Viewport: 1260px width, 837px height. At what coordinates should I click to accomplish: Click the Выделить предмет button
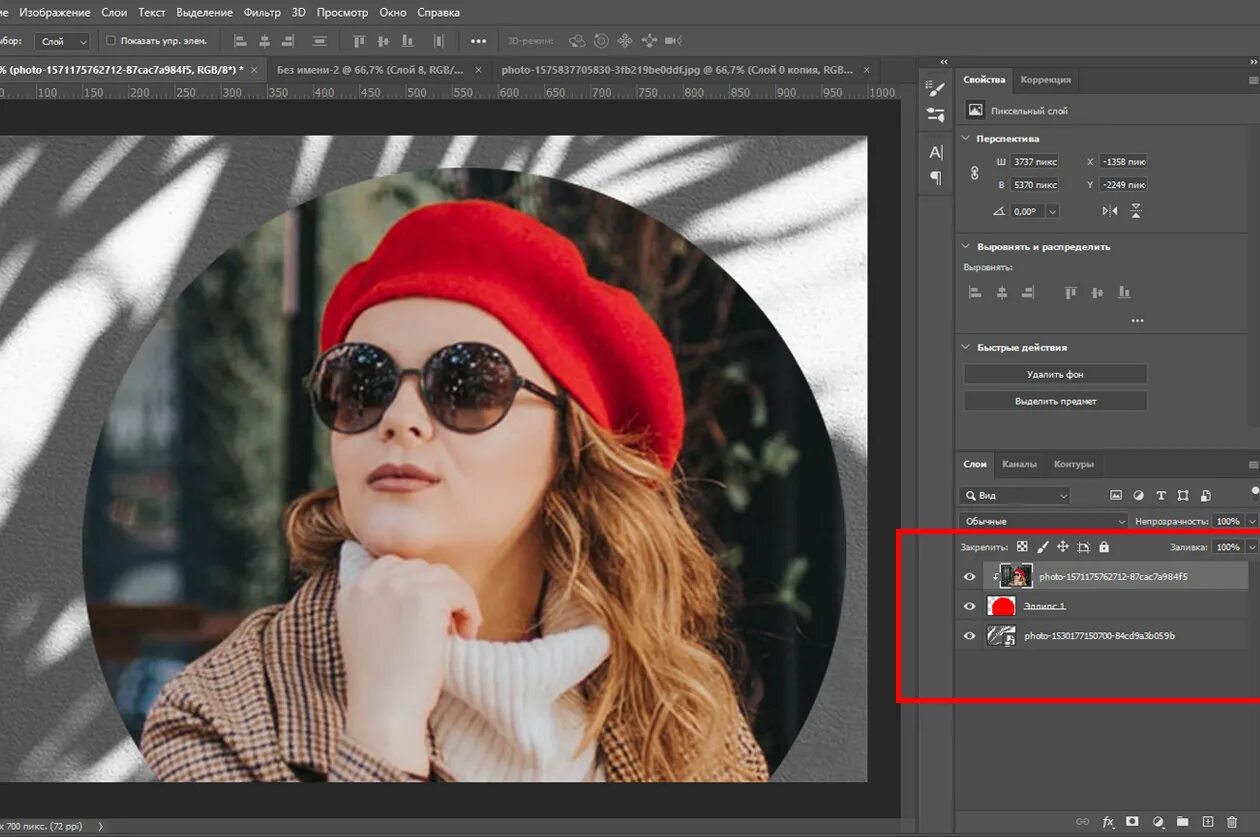(1055, 401)
